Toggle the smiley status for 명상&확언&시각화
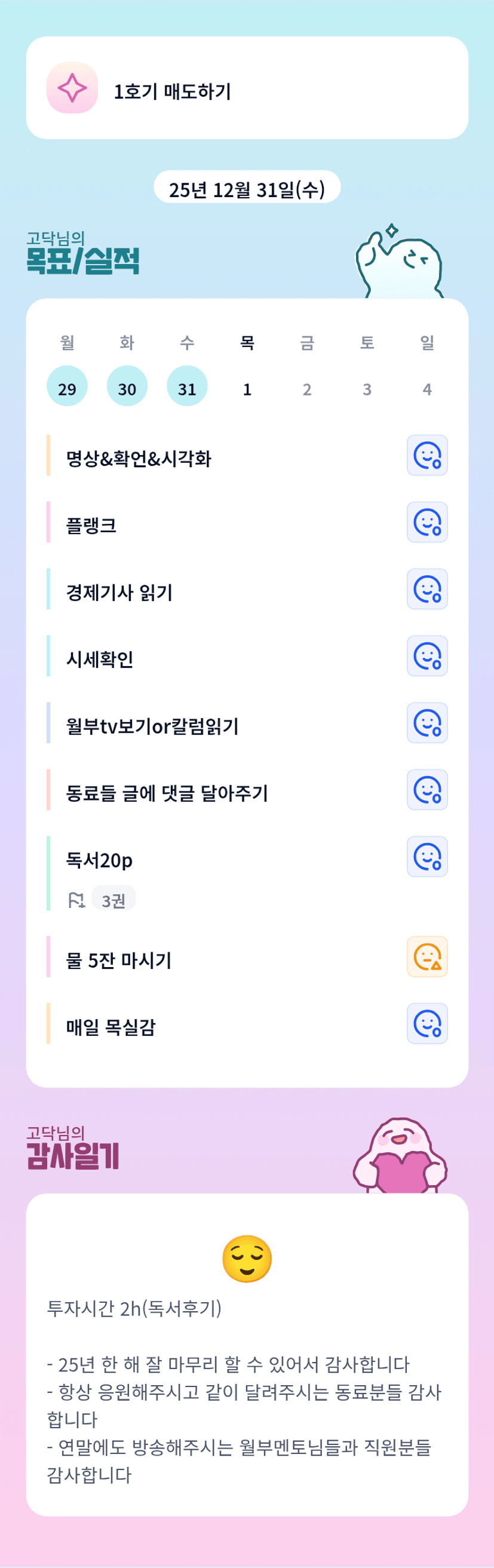The image size is (494, 1568). pyautogui.click(x=427, y=455)
